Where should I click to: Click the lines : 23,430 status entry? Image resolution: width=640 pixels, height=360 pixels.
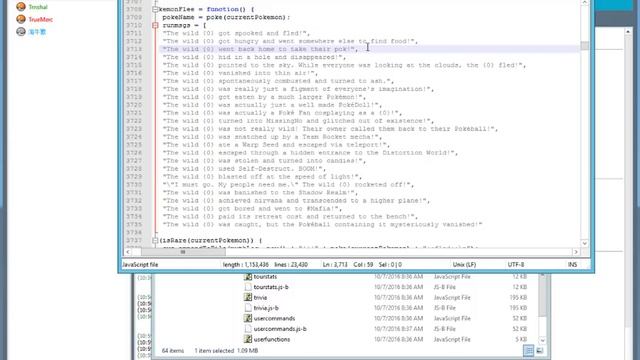[x=291, y=264]
